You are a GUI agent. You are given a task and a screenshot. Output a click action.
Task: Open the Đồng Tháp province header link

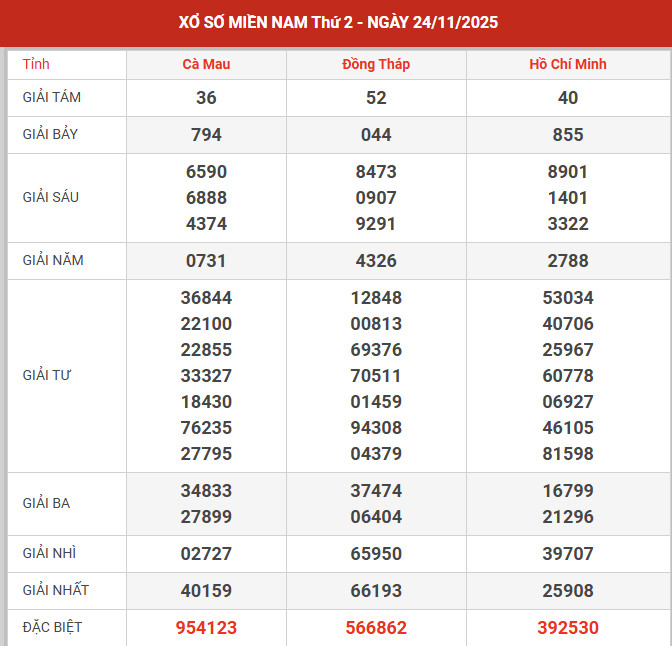pyautogui.click(x=376, y=64)
